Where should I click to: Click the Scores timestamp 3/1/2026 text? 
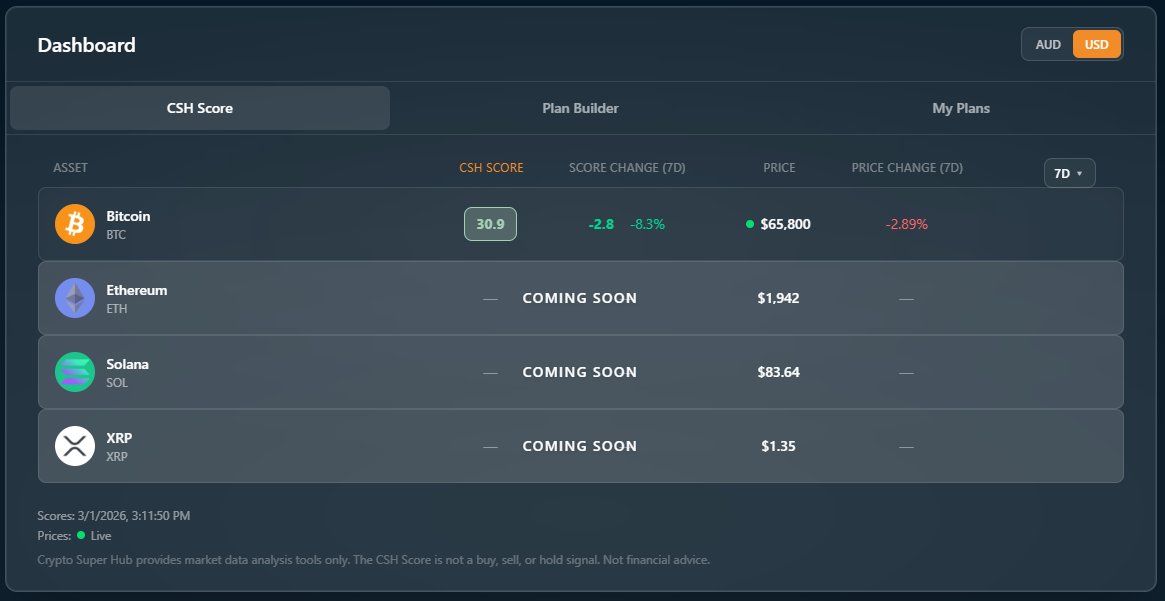click(114, 516)
